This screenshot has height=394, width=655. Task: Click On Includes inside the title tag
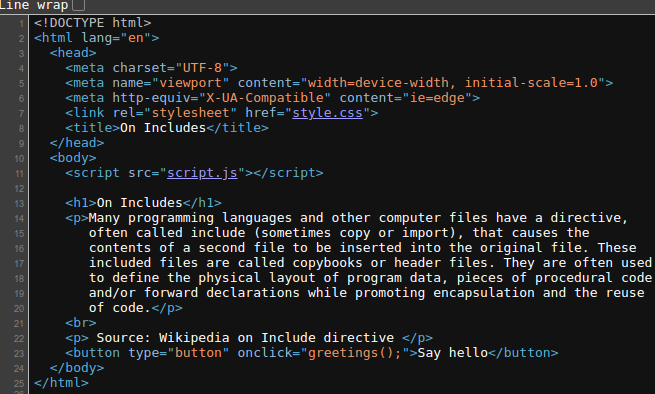pyautogui.click(x=163, y=128)
